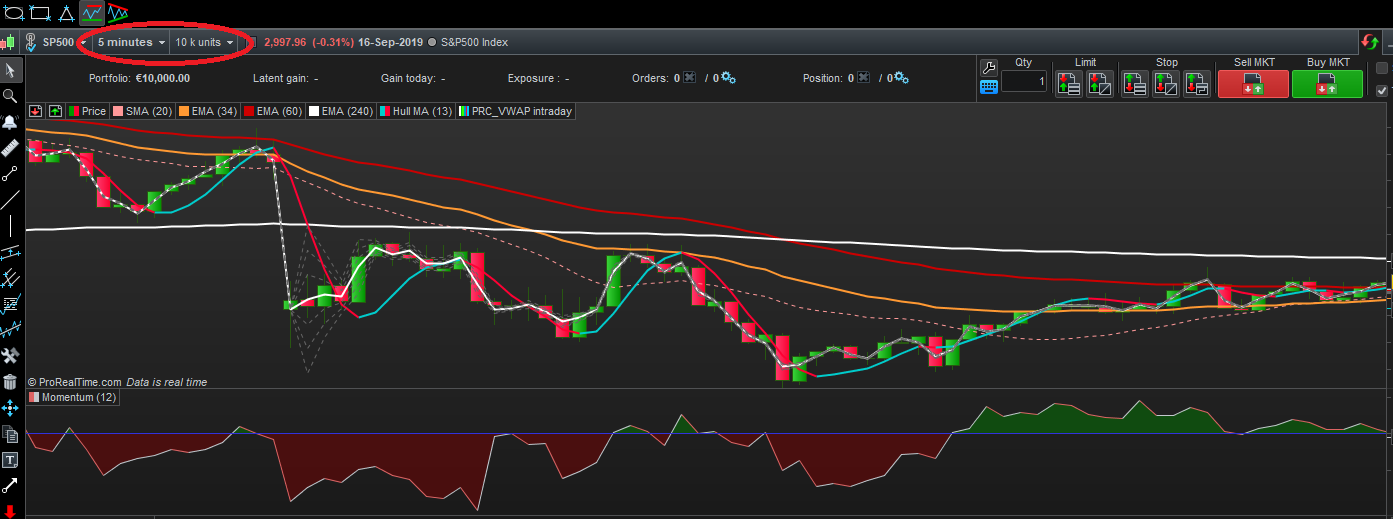Screen dimensions: 1393x519
Task: Select the horizontal lines channel tool at top
Action: pyautogui.click(x=92, y=13)
